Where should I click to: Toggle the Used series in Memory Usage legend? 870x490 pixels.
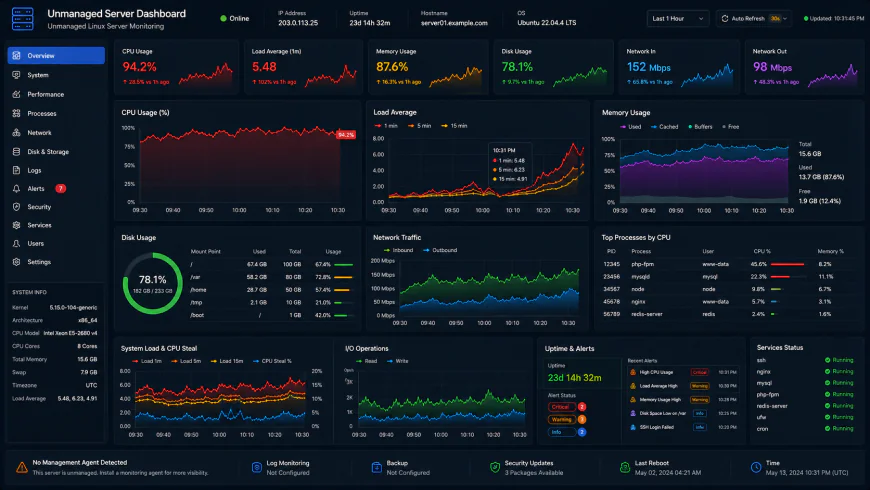click(630, 127)
